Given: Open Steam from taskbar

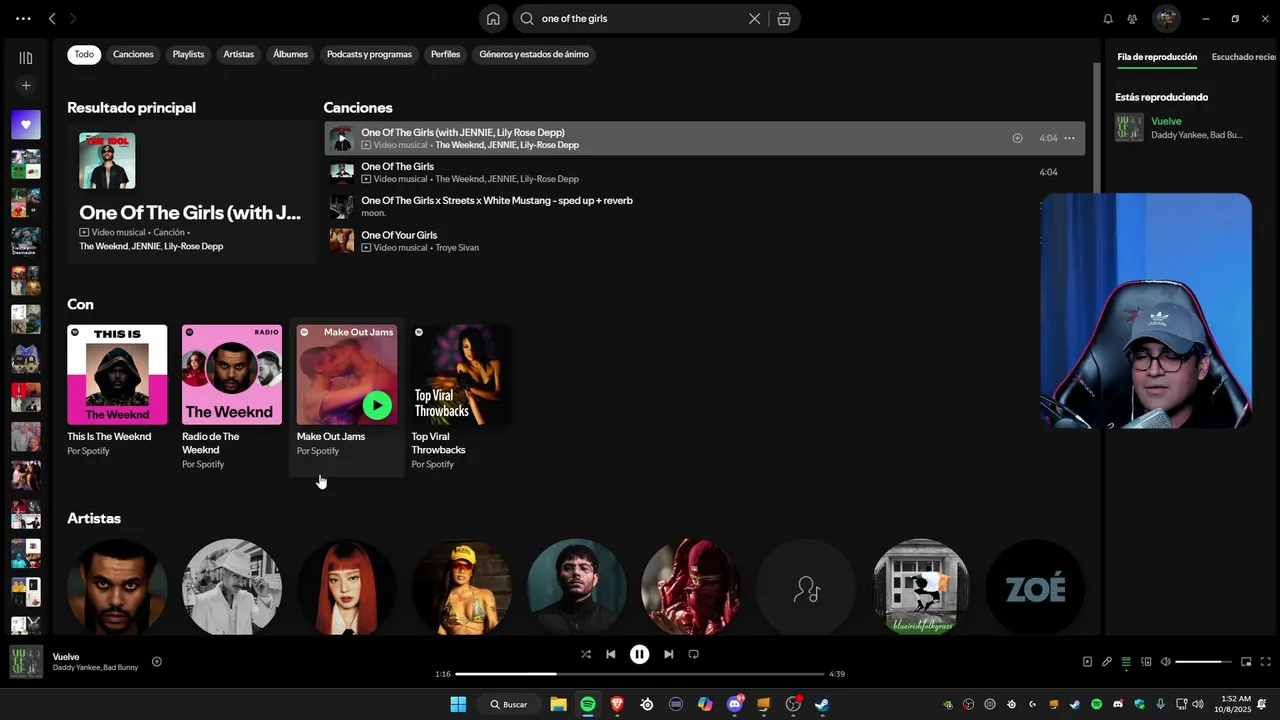Looking at the screenshot, I should click(x=822, y=704).
